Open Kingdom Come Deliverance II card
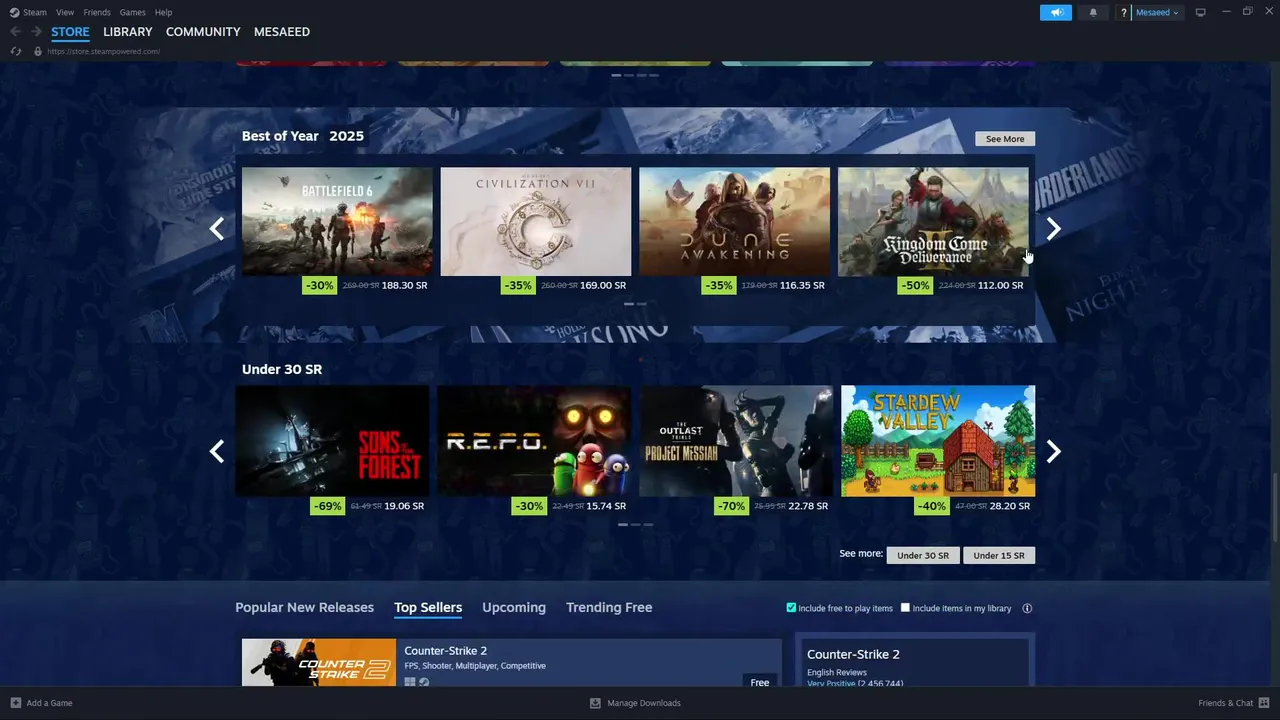 tap(933, 221)
